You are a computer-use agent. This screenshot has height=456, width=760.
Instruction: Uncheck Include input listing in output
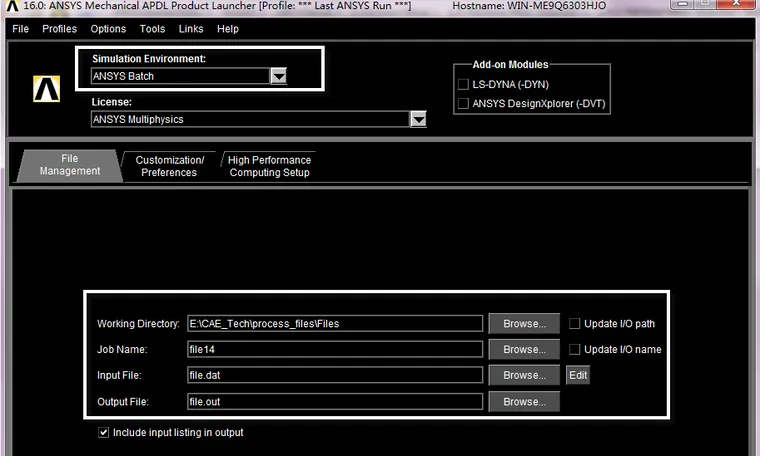click(x=103, y=432)
